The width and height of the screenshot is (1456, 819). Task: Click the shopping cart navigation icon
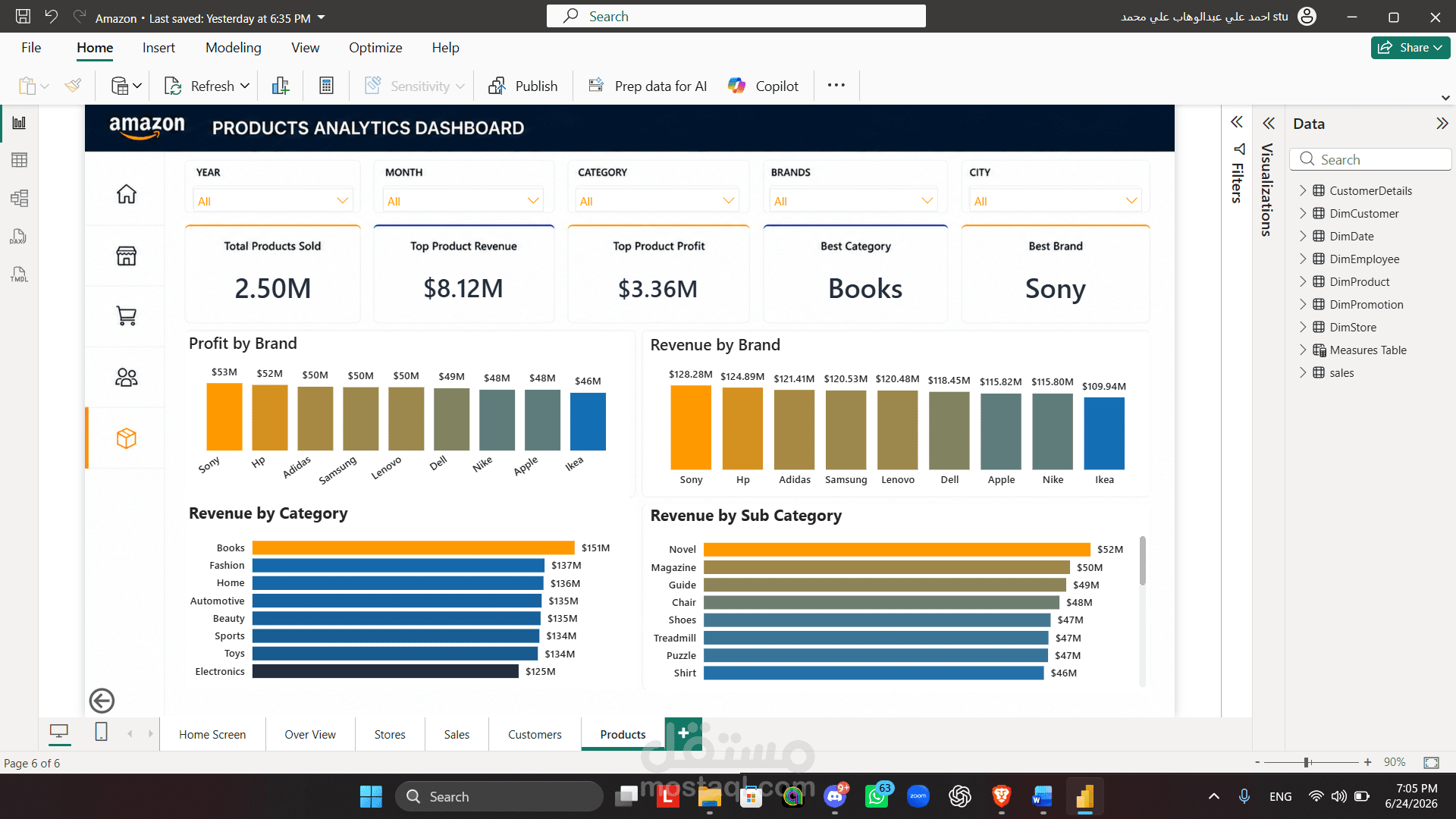click(x=126, y=315)
